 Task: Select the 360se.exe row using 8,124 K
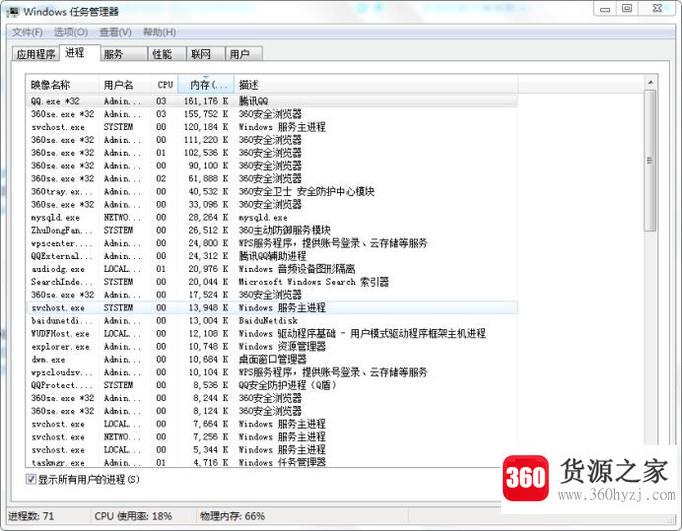coord(272,411)
